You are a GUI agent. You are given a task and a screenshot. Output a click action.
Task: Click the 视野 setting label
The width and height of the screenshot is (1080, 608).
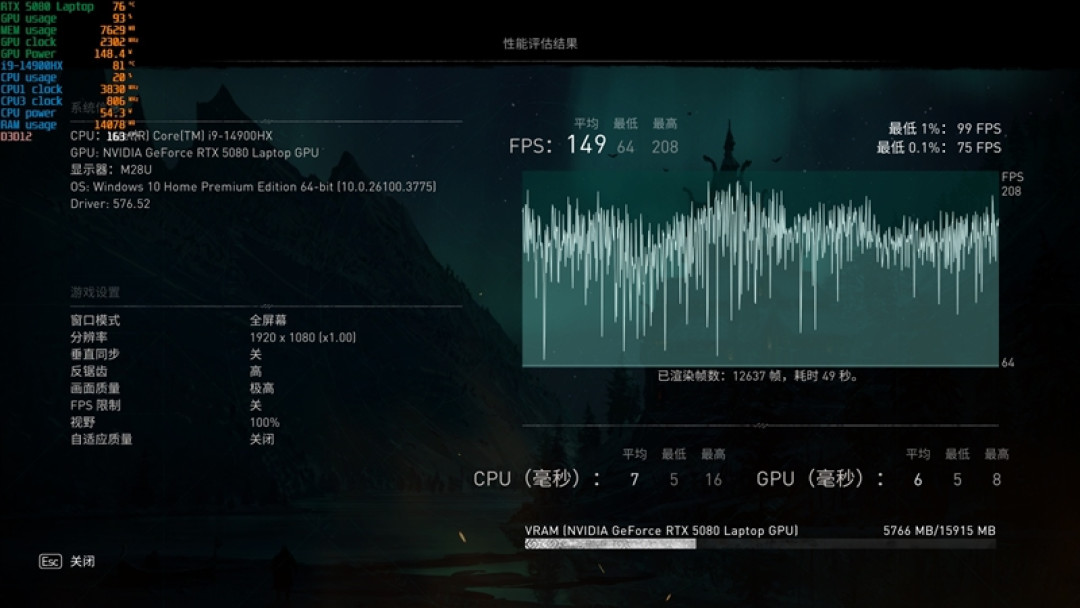click(x=83, y=422)
